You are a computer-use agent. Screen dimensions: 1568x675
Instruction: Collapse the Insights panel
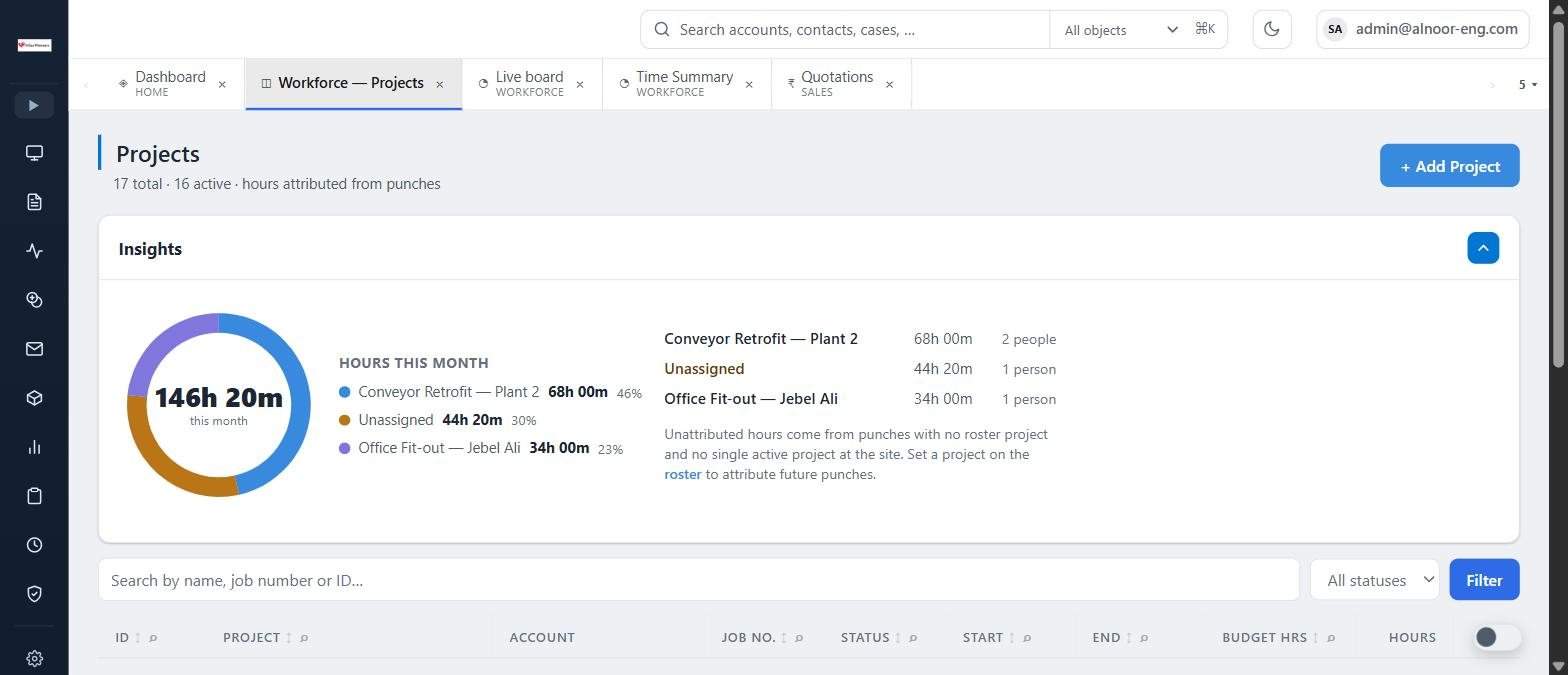tap(1483, 248)
